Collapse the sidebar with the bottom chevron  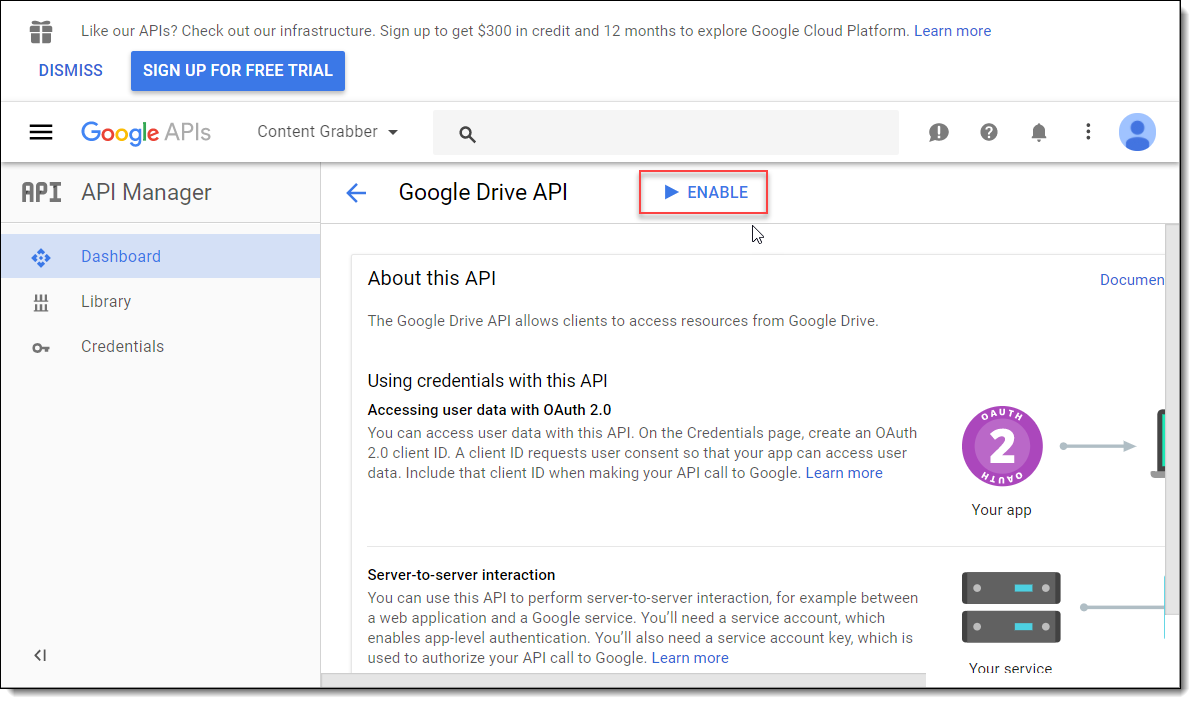(x=40, y=655)
